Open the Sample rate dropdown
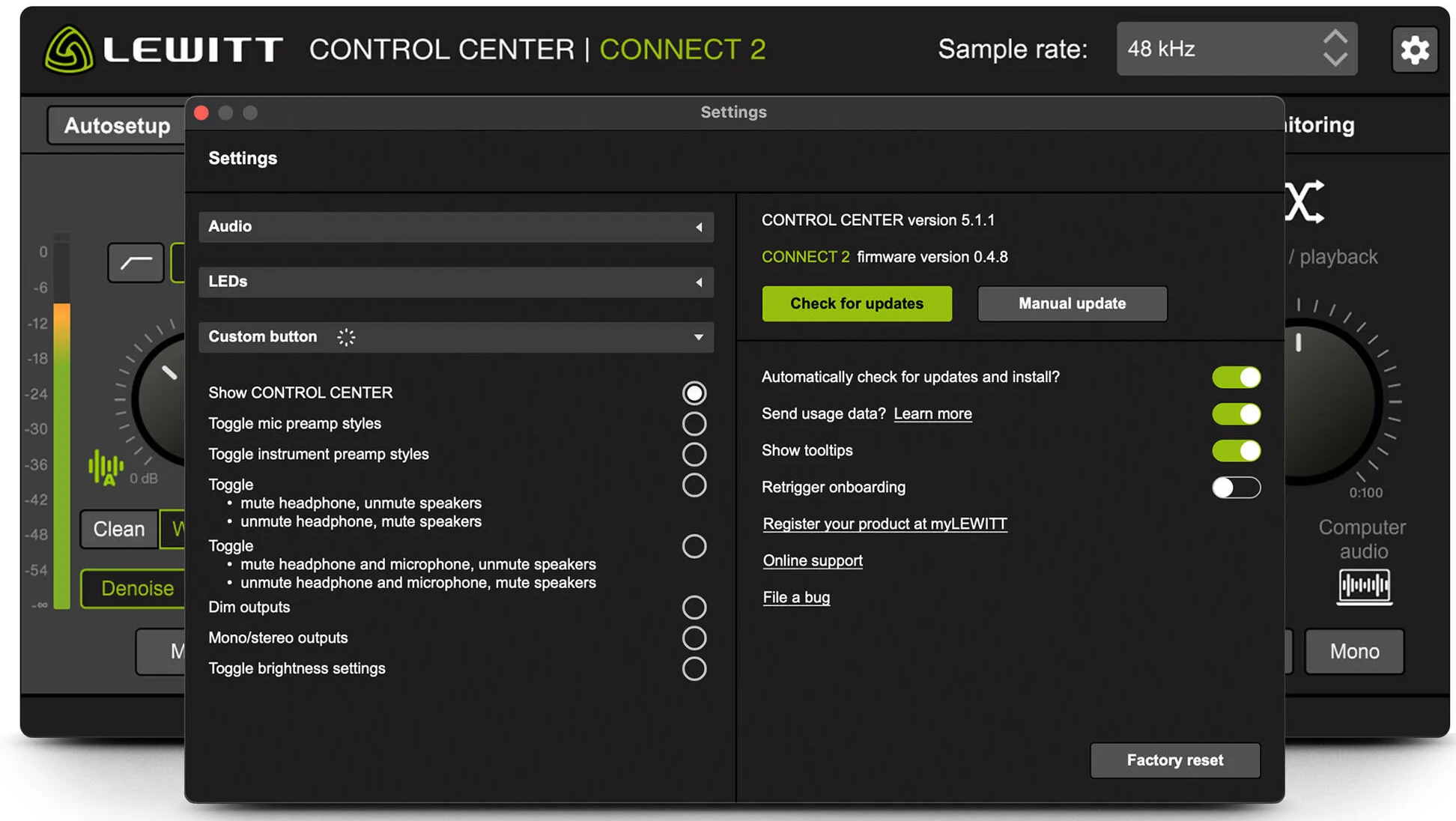 1236,49
